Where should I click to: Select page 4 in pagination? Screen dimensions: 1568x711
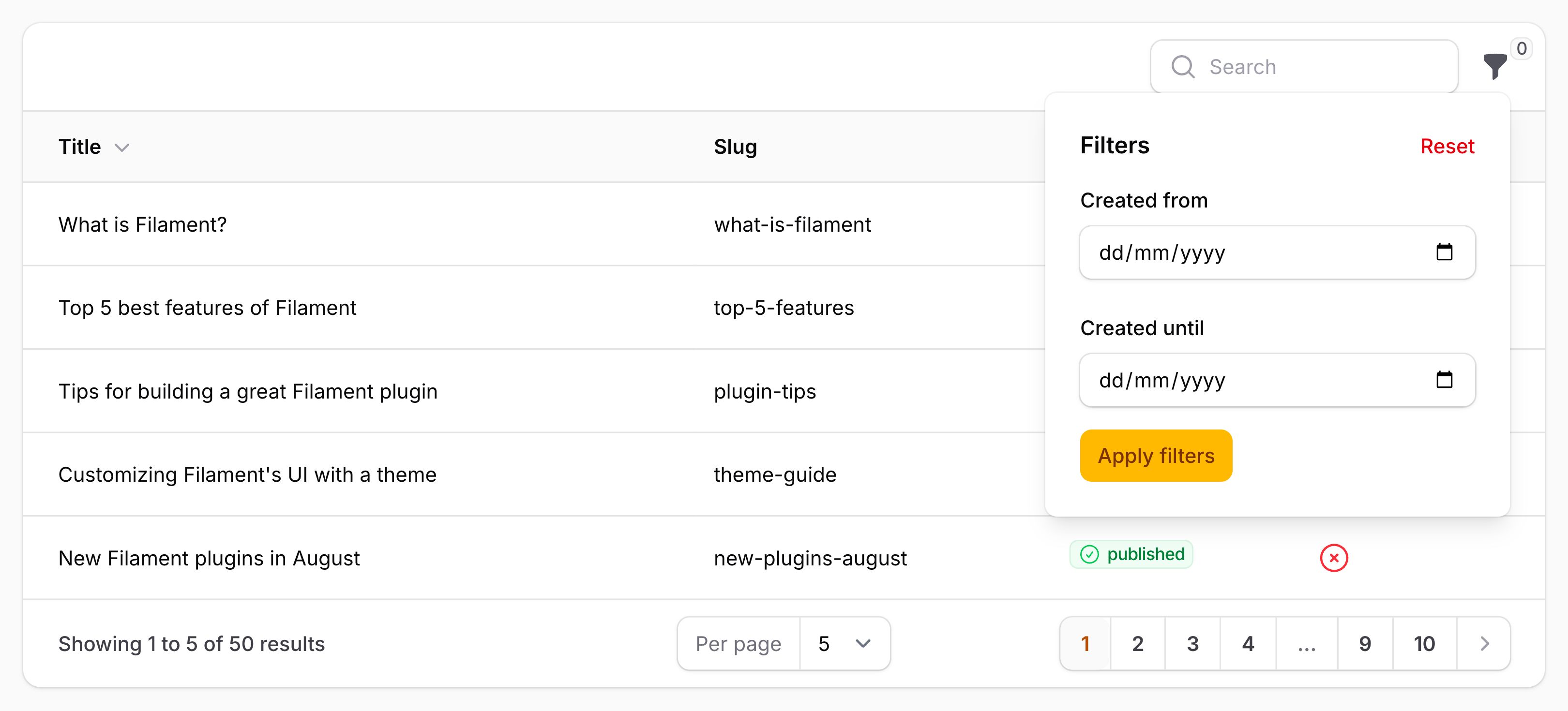tap(1248, 643)
